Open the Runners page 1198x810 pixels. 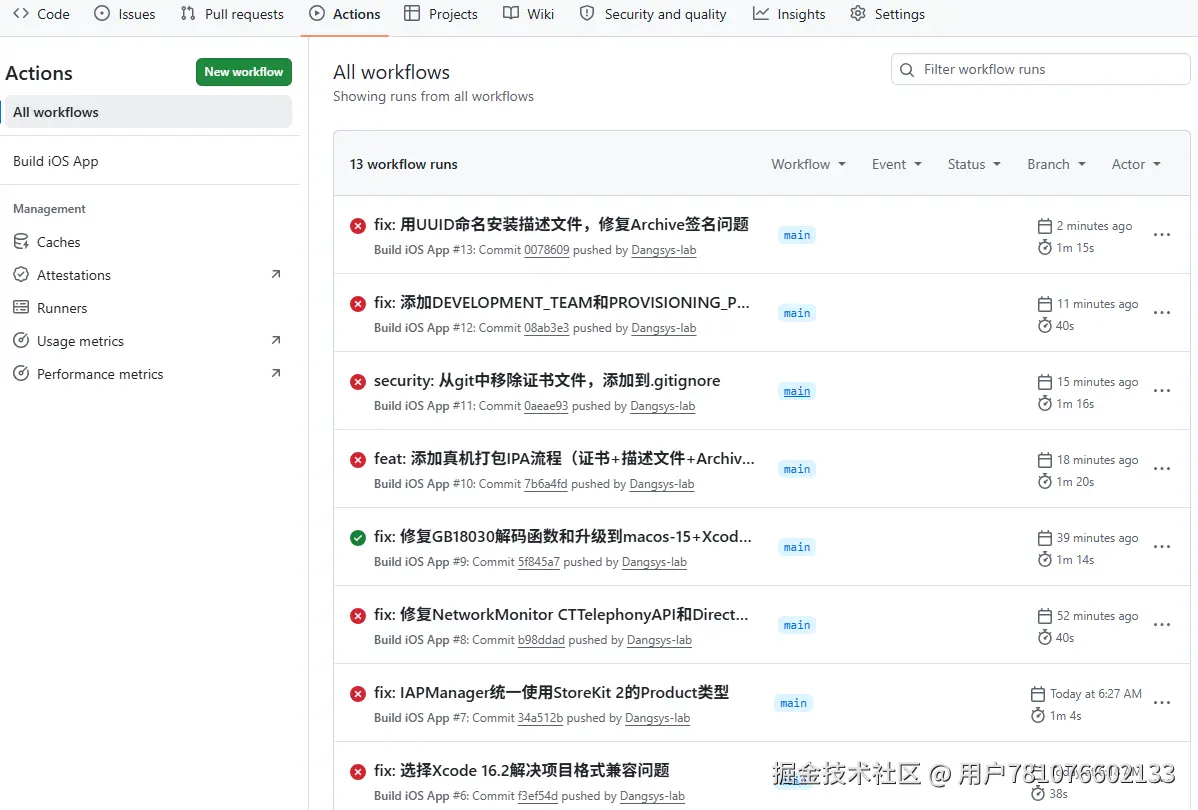pos(62,308)
